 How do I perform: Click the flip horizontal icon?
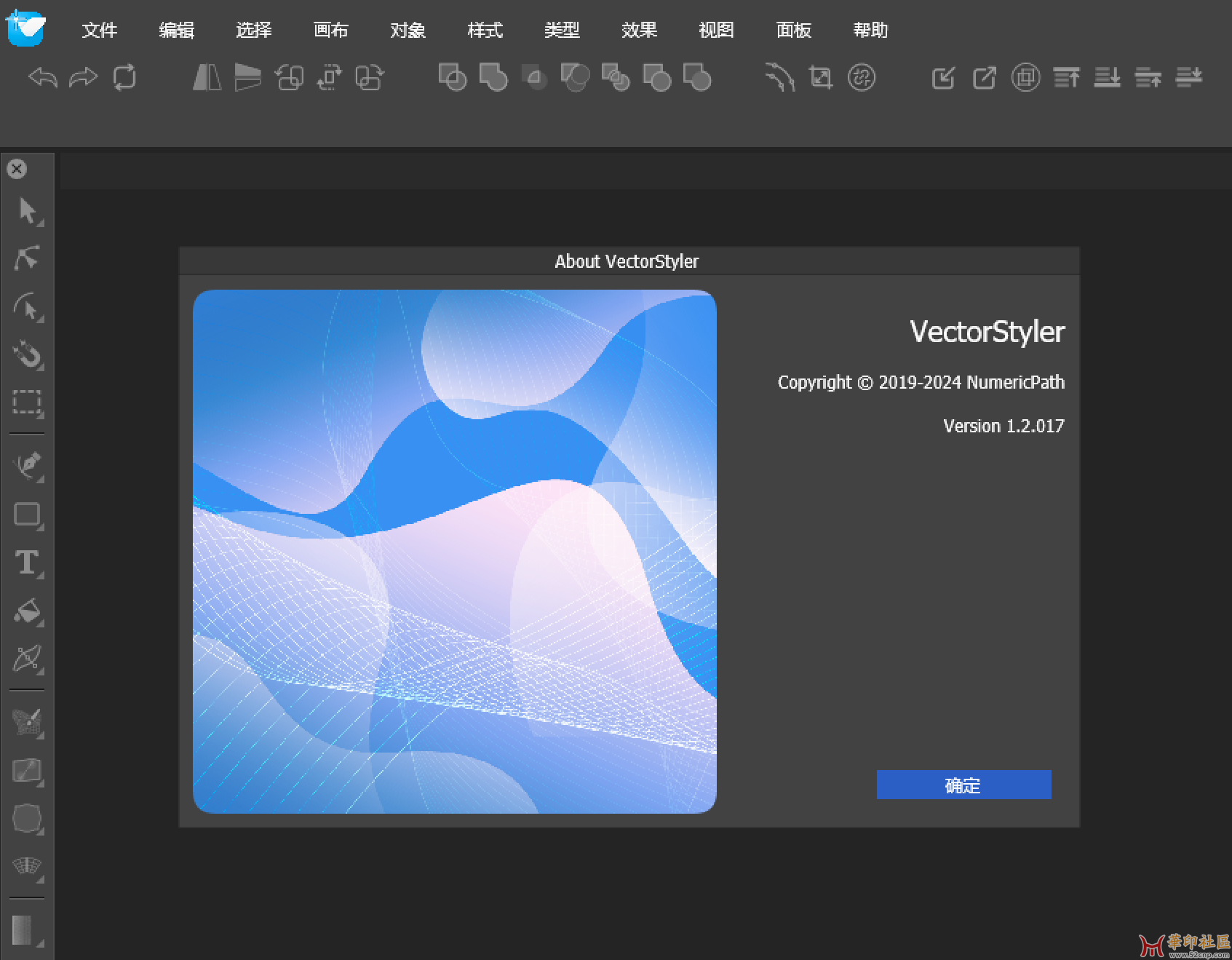pos(207,77)
